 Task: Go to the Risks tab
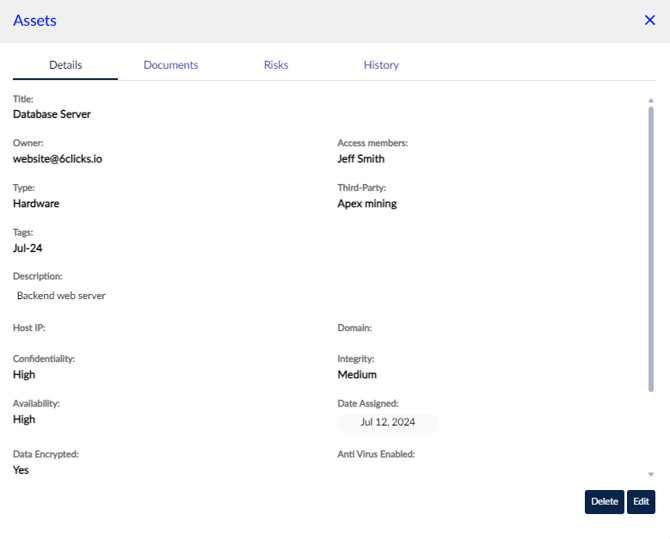(x=276, y=65)
